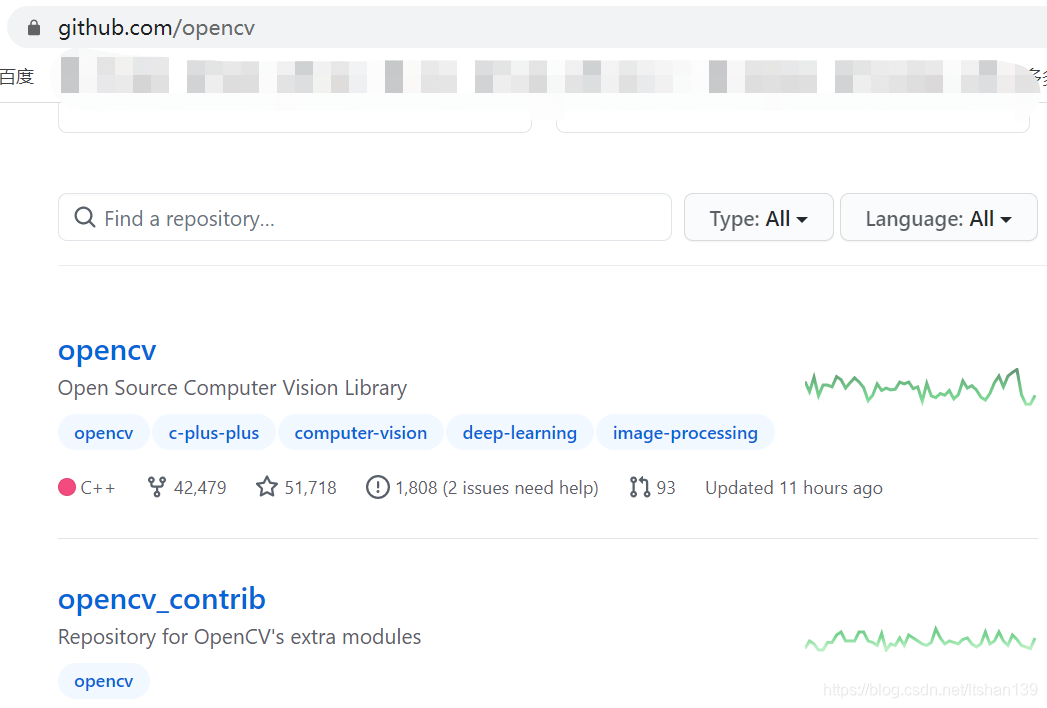Click the issues icon beside 1,808
The height and width of the screenshot is (708, 1047).
[x=377, y=487]
